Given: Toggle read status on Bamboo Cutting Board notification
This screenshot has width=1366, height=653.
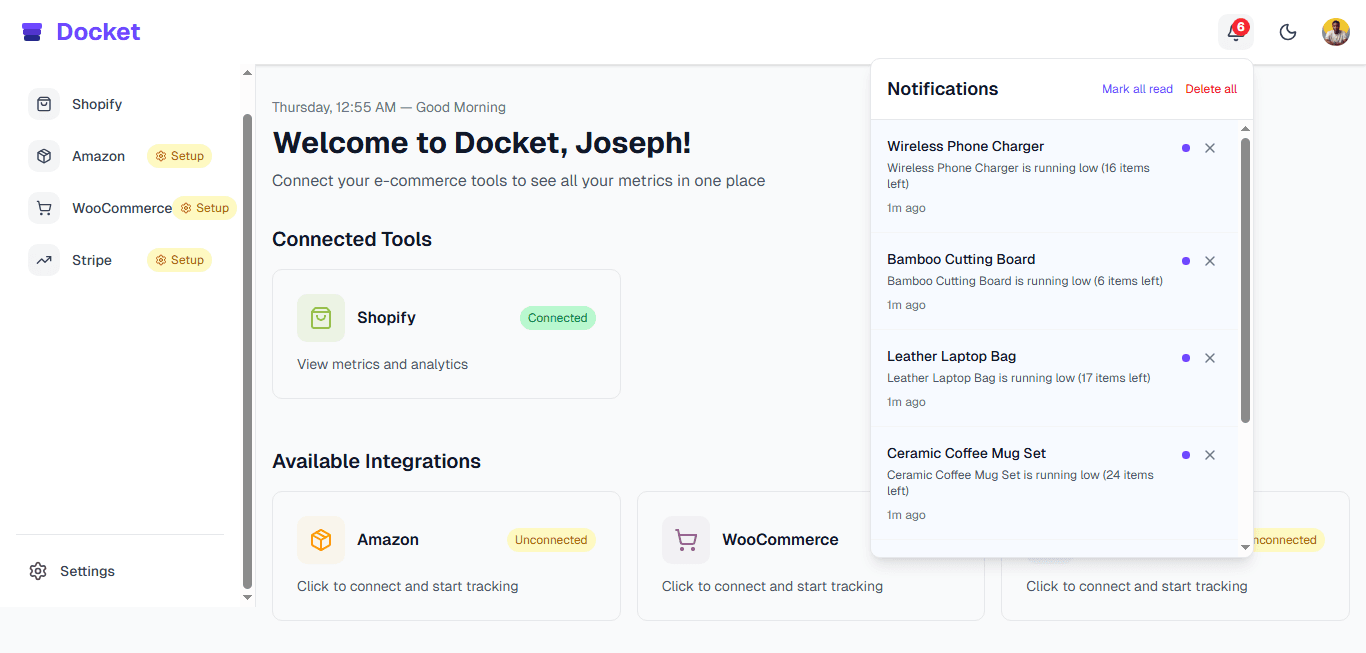Looking at the screenshot, I should (x=1186, y=260).
